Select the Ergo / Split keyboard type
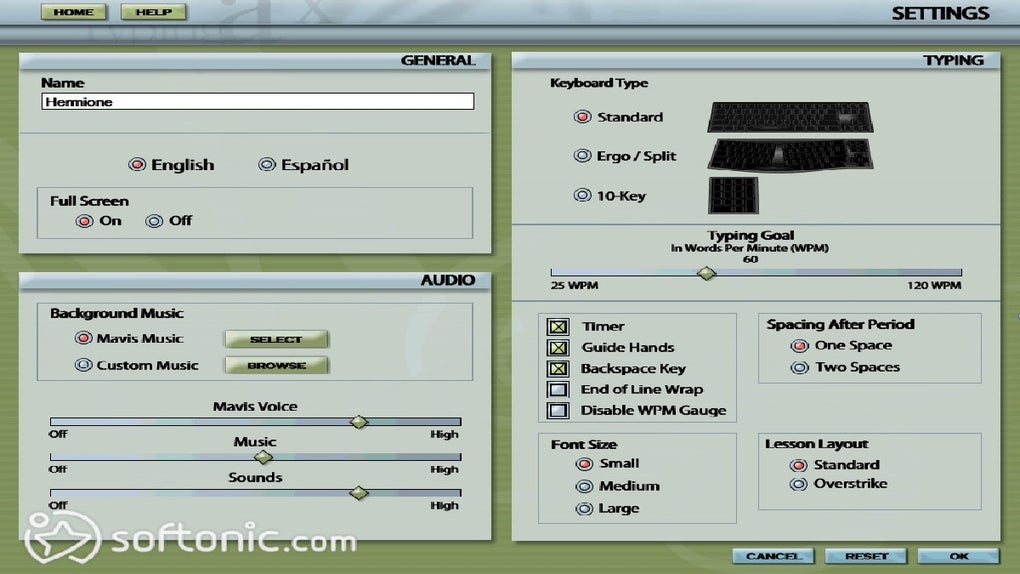Viewport: 1020px width, 574px height. tap(582, 156)
